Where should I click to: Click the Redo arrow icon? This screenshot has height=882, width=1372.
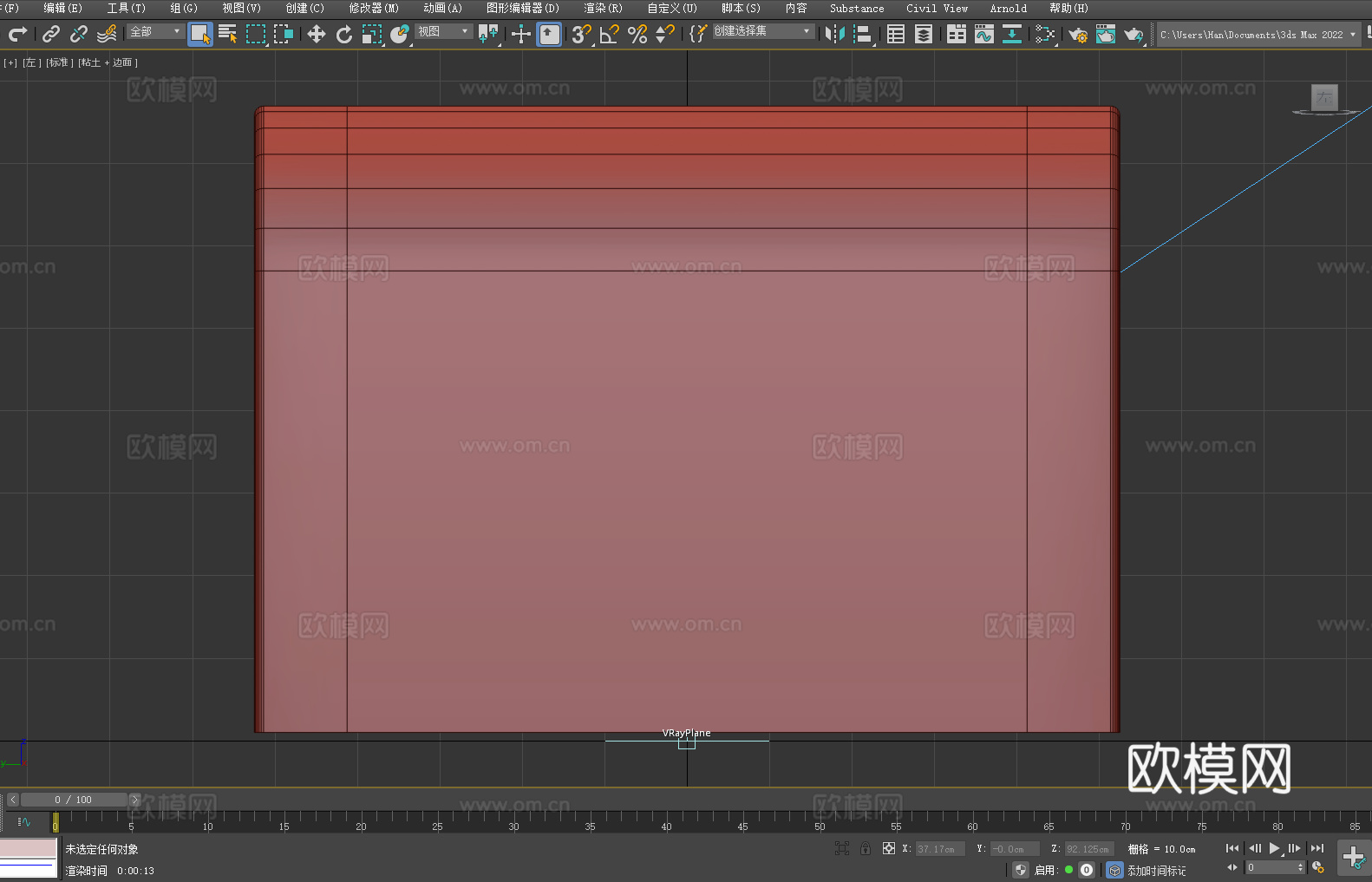[x=17, y=34]
